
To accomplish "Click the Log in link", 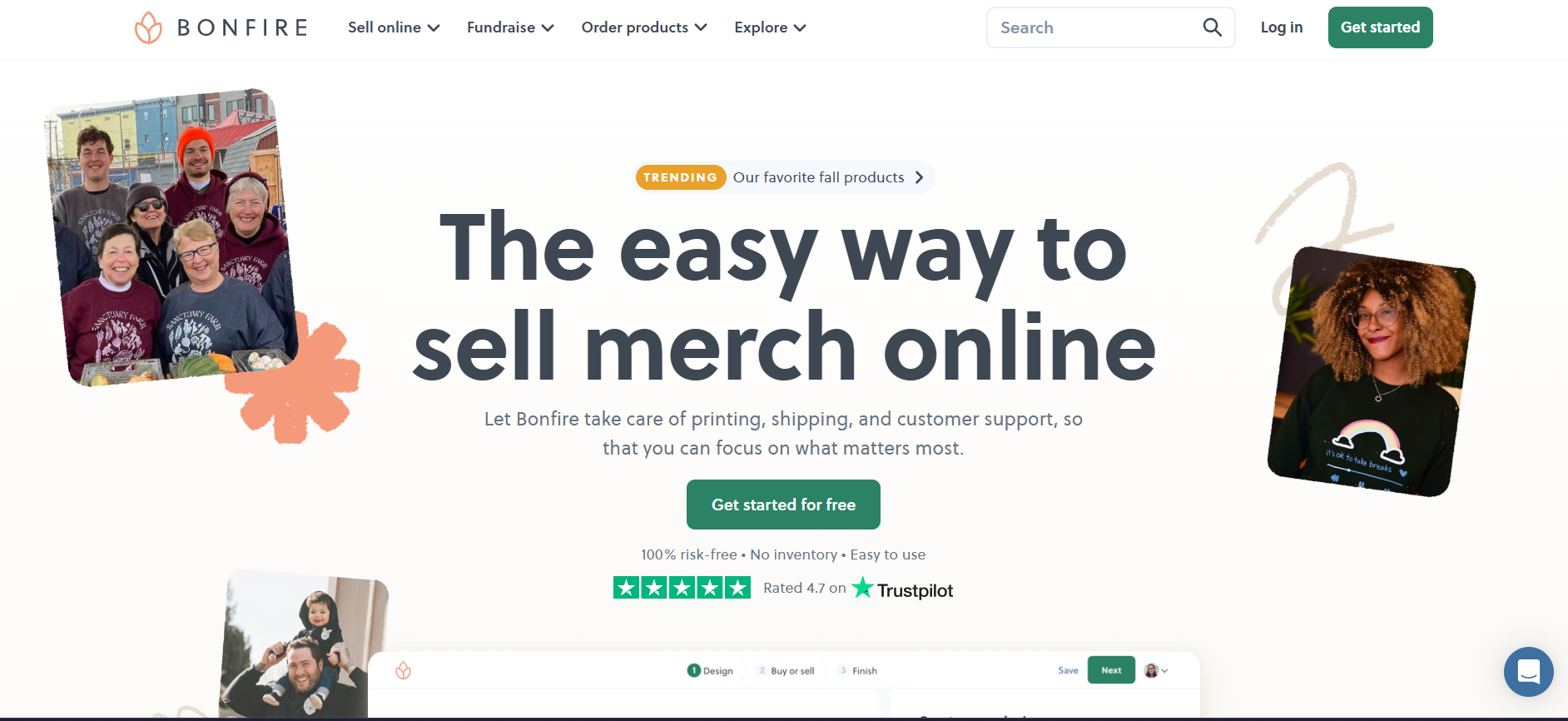I will 1282,27.
